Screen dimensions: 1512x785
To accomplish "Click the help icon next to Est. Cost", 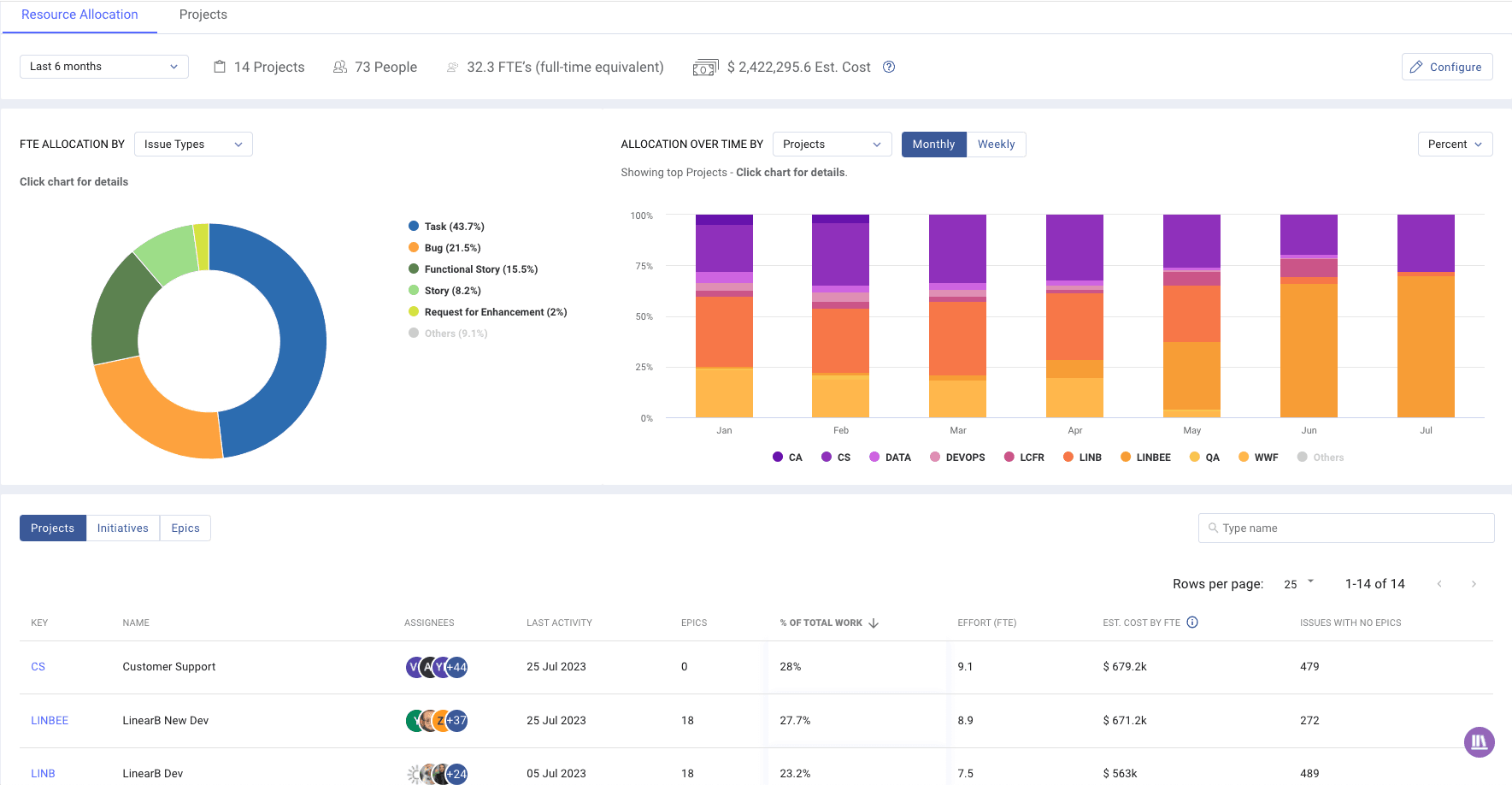I will click(x=889, y=67).
